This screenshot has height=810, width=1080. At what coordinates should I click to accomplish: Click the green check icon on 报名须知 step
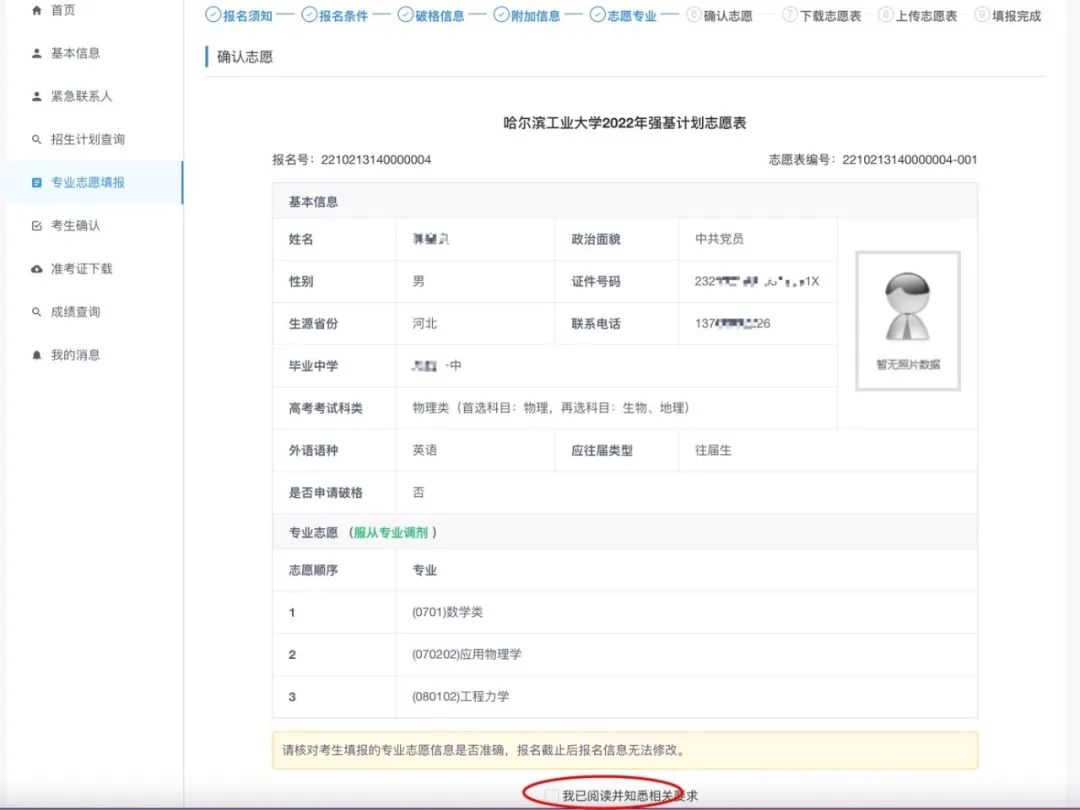point(211,15)
